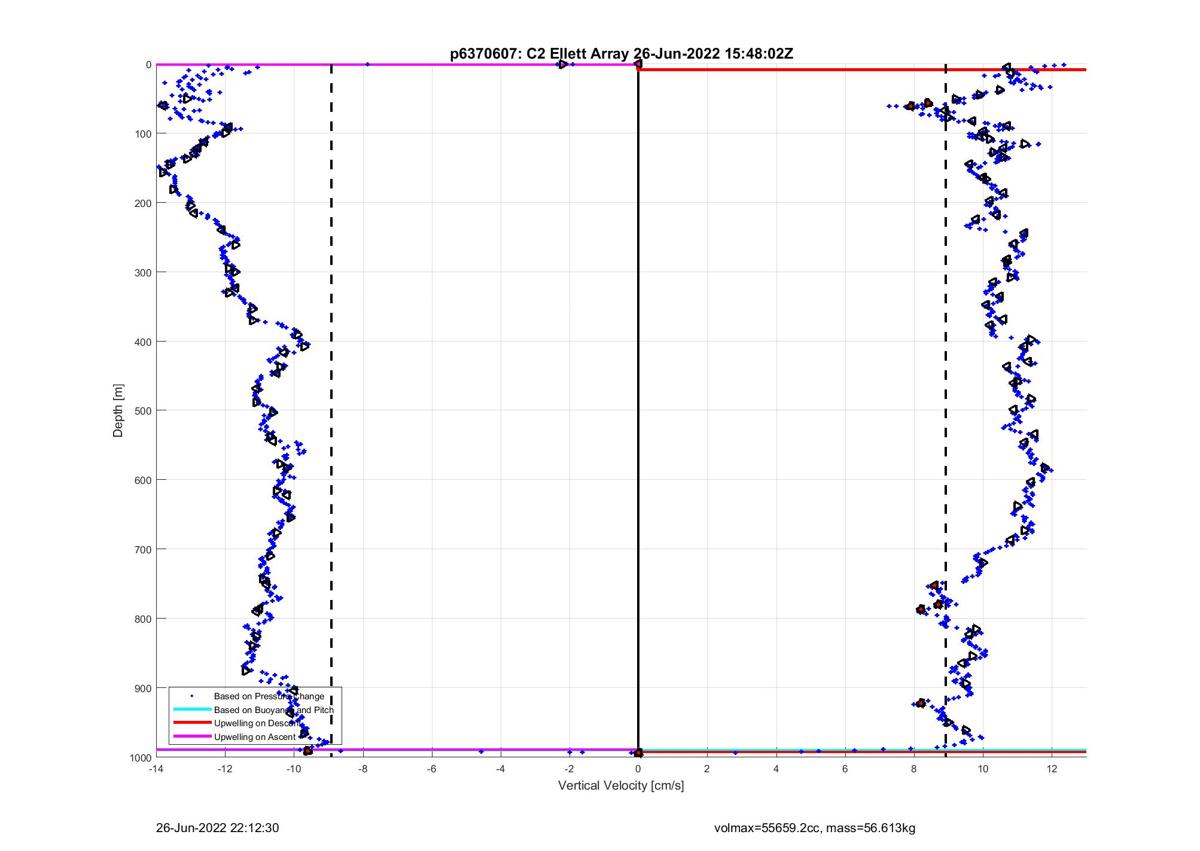
Task: Click velocity axis tick label "10"
Action: (983, 769)
